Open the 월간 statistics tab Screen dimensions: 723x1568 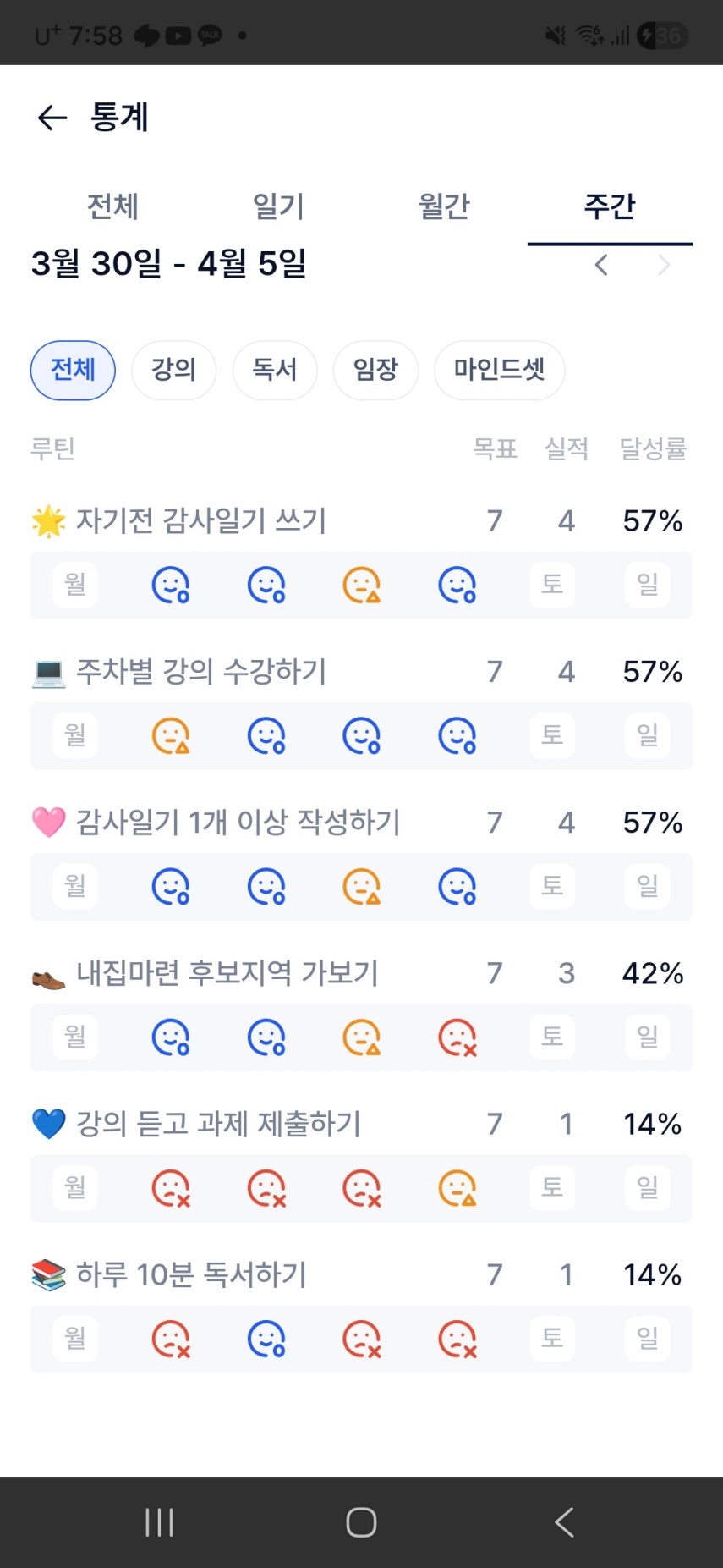tap(444, 206)
